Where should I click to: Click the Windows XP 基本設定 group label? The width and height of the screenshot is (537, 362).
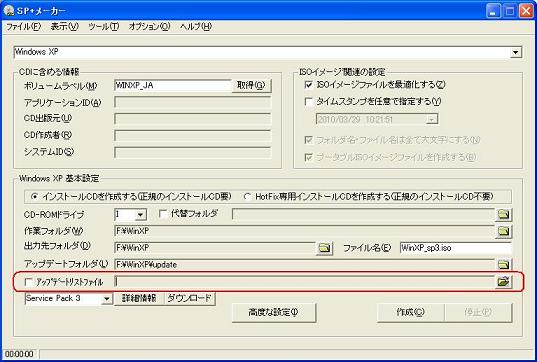[59, 178]
